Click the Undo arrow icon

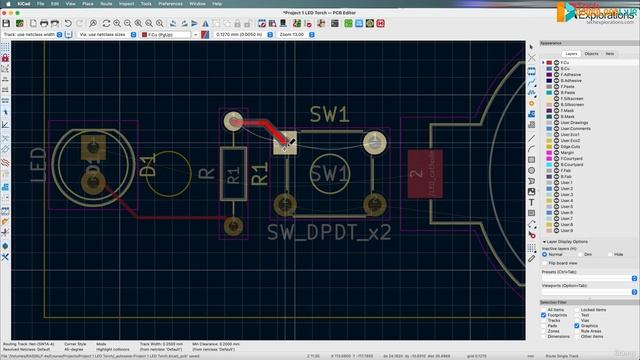coord(68,24)
